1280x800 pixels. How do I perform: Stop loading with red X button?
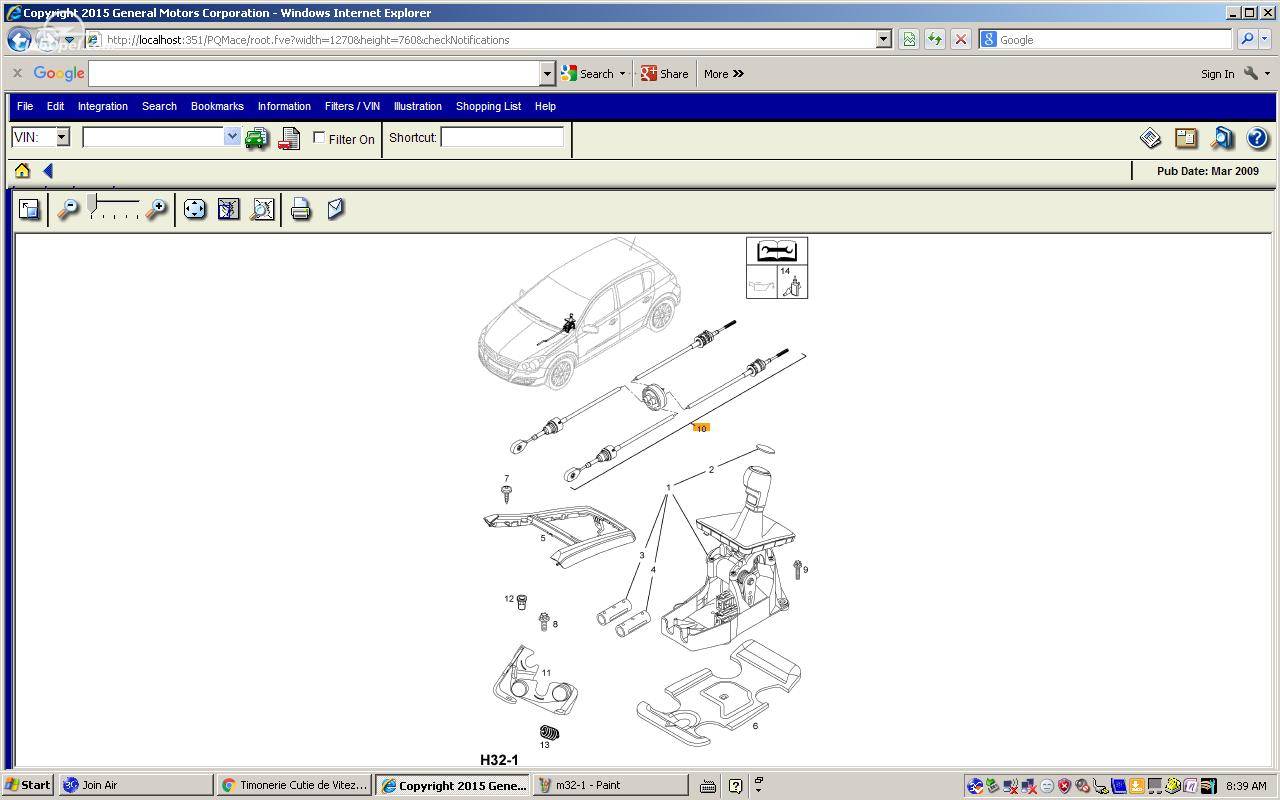961,39
